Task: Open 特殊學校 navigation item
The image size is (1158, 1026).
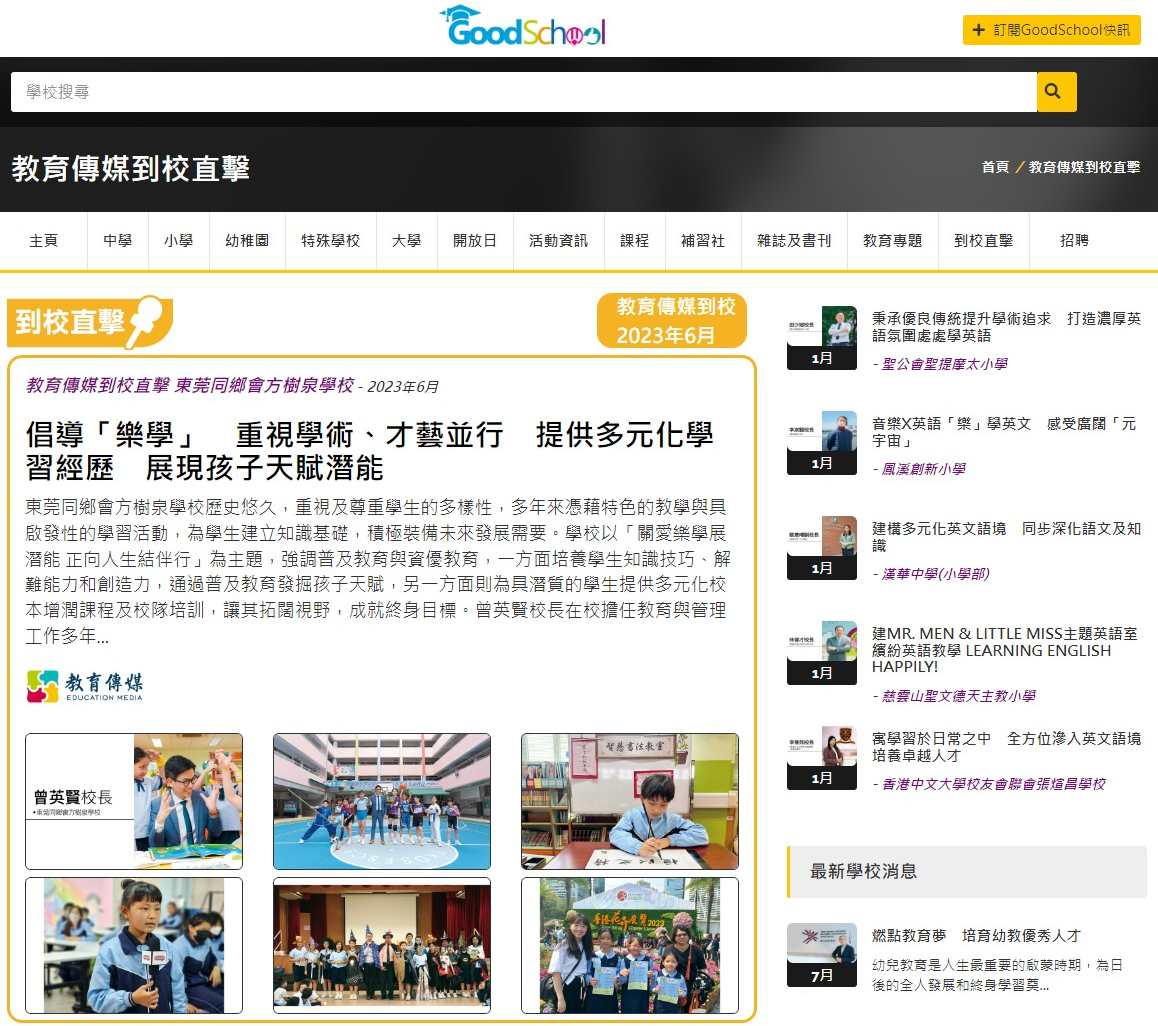Action: coord(331,241)
